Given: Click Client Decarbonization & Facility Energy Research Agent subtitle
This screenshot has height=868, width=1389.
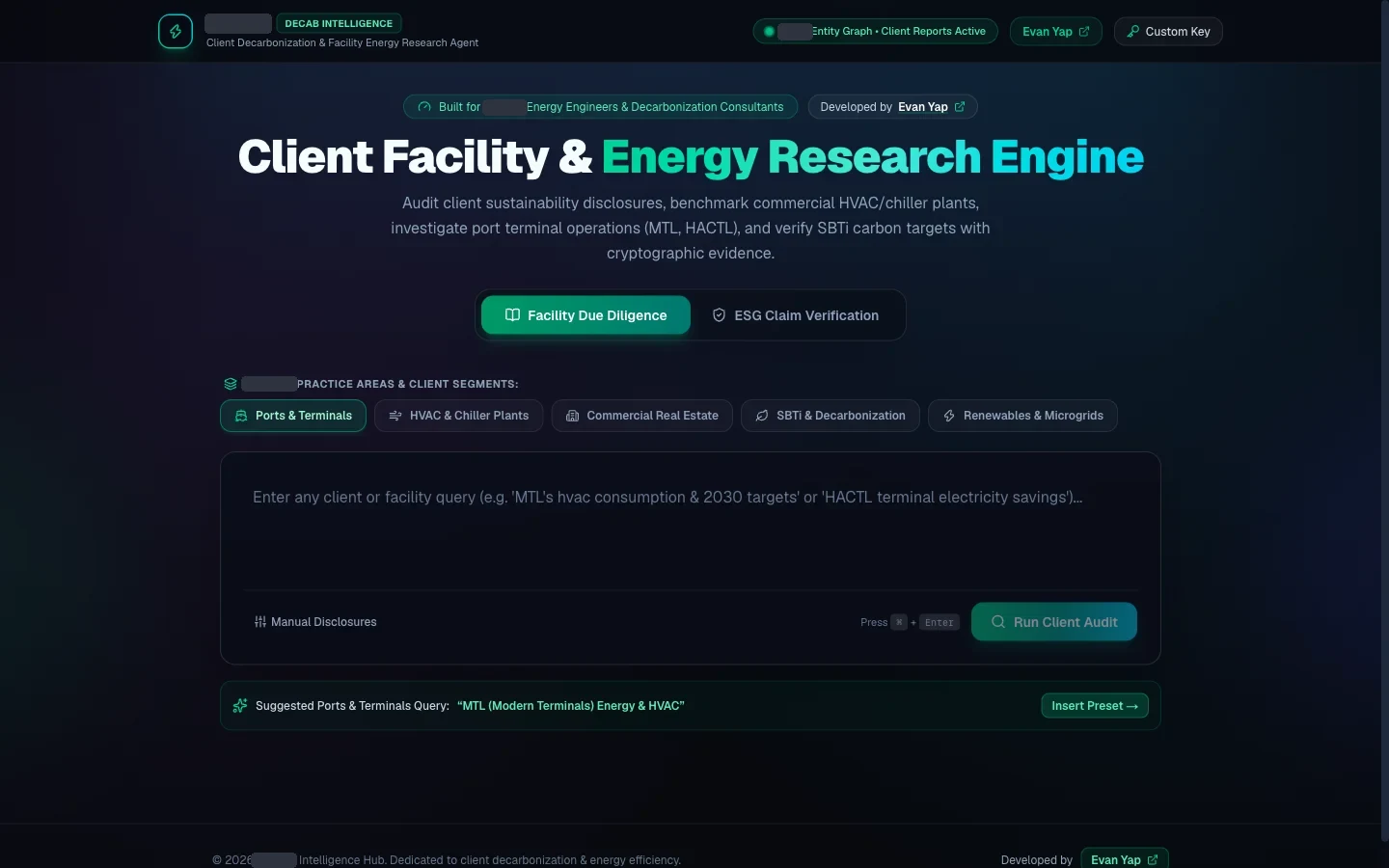Looking at the screenshot, I should [x=342, y=43].
